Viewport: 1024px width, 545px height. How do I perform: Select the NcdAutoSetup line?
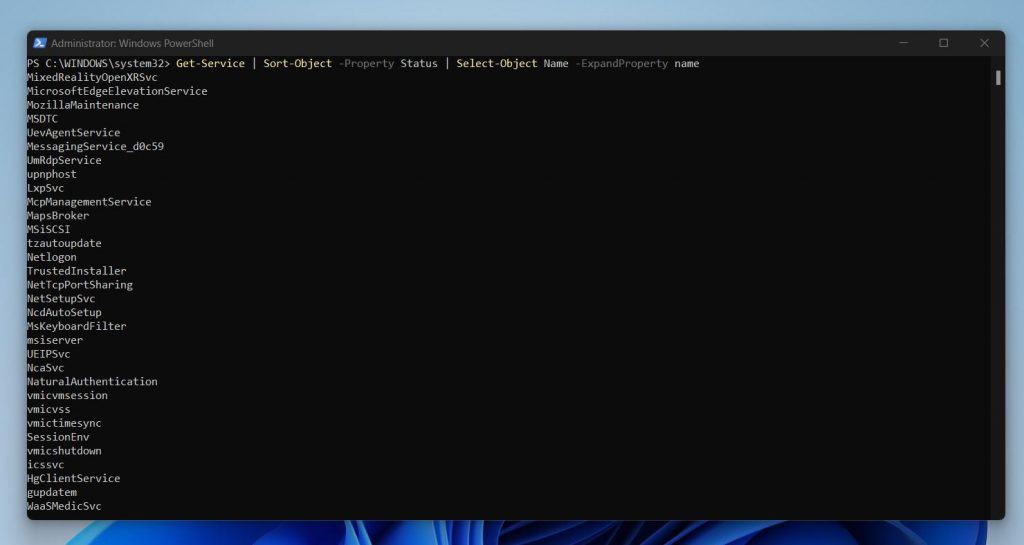64,312
